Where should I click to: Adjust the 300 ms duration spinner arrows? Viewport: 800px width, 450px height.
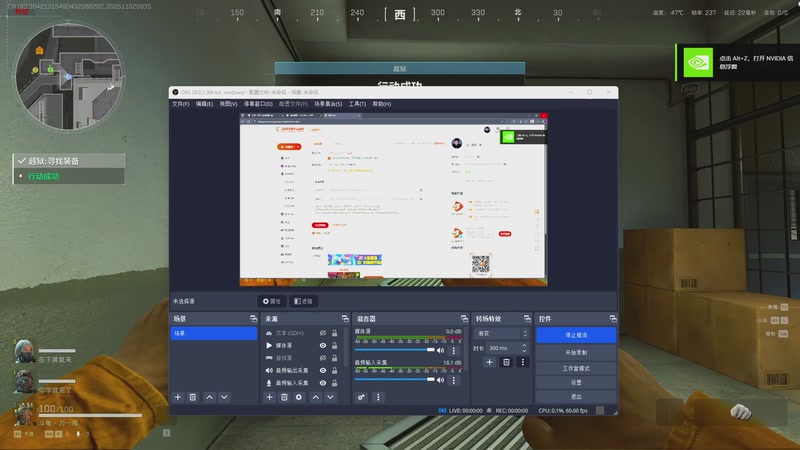(524, 348)
